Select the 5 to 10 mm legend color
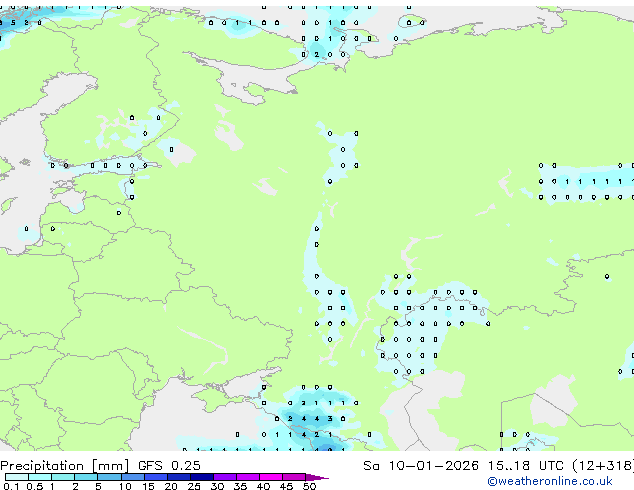The width and height of the screenshot is (634, 490). [x=109, y=477]
